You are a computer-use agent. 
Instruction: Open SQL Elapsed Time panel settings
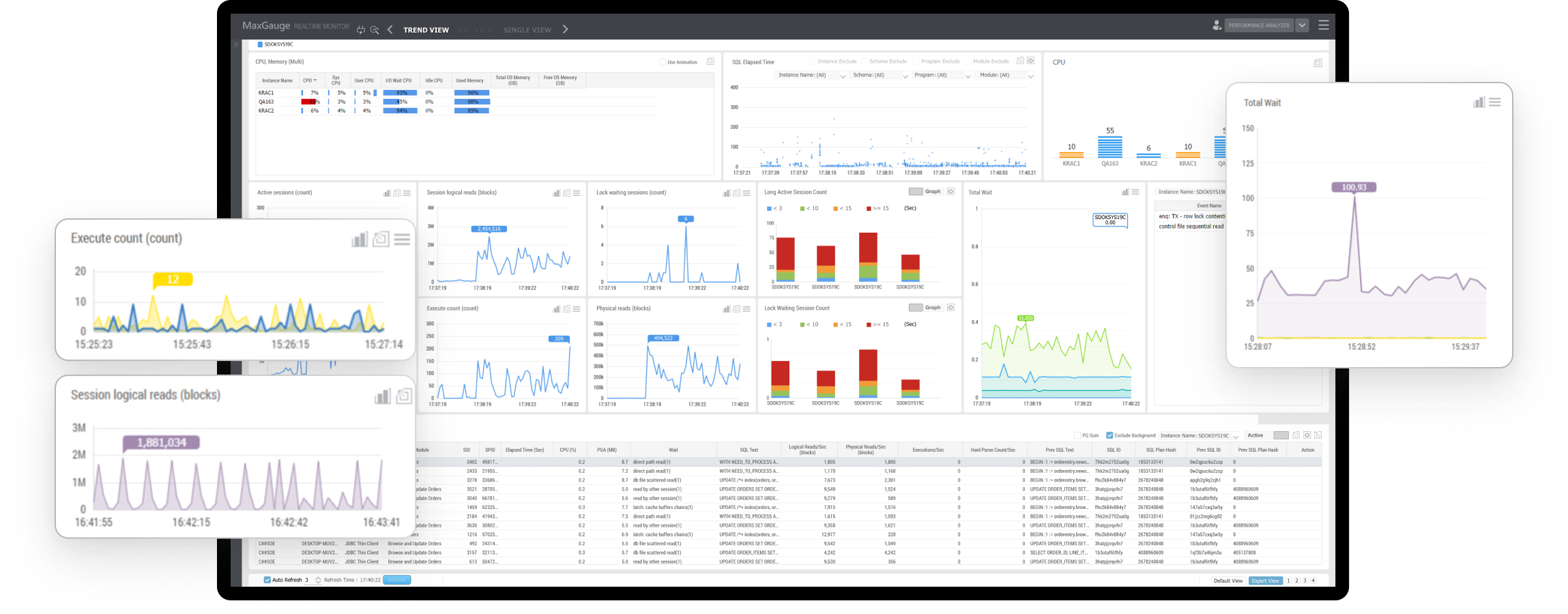coord(1031,61)
